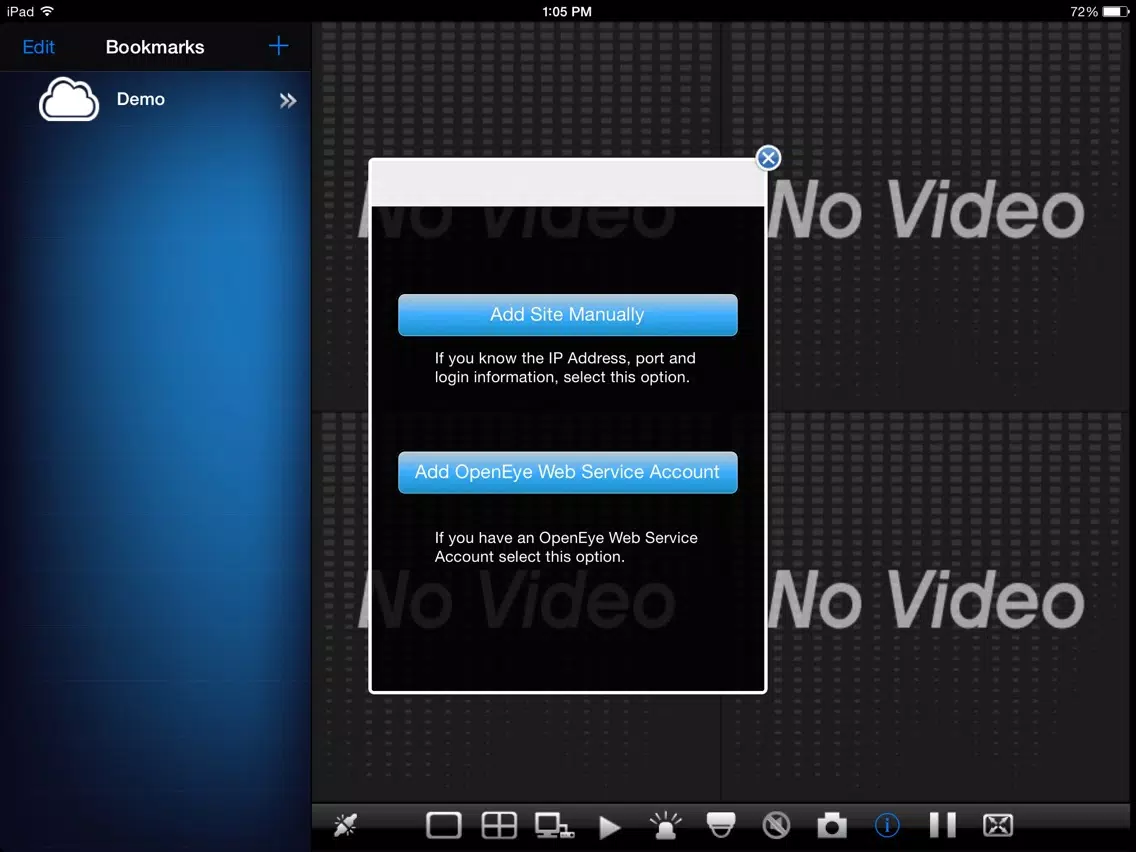
Task: Expand the Demo bookmark double chevron
Action: tap(288, 101)
